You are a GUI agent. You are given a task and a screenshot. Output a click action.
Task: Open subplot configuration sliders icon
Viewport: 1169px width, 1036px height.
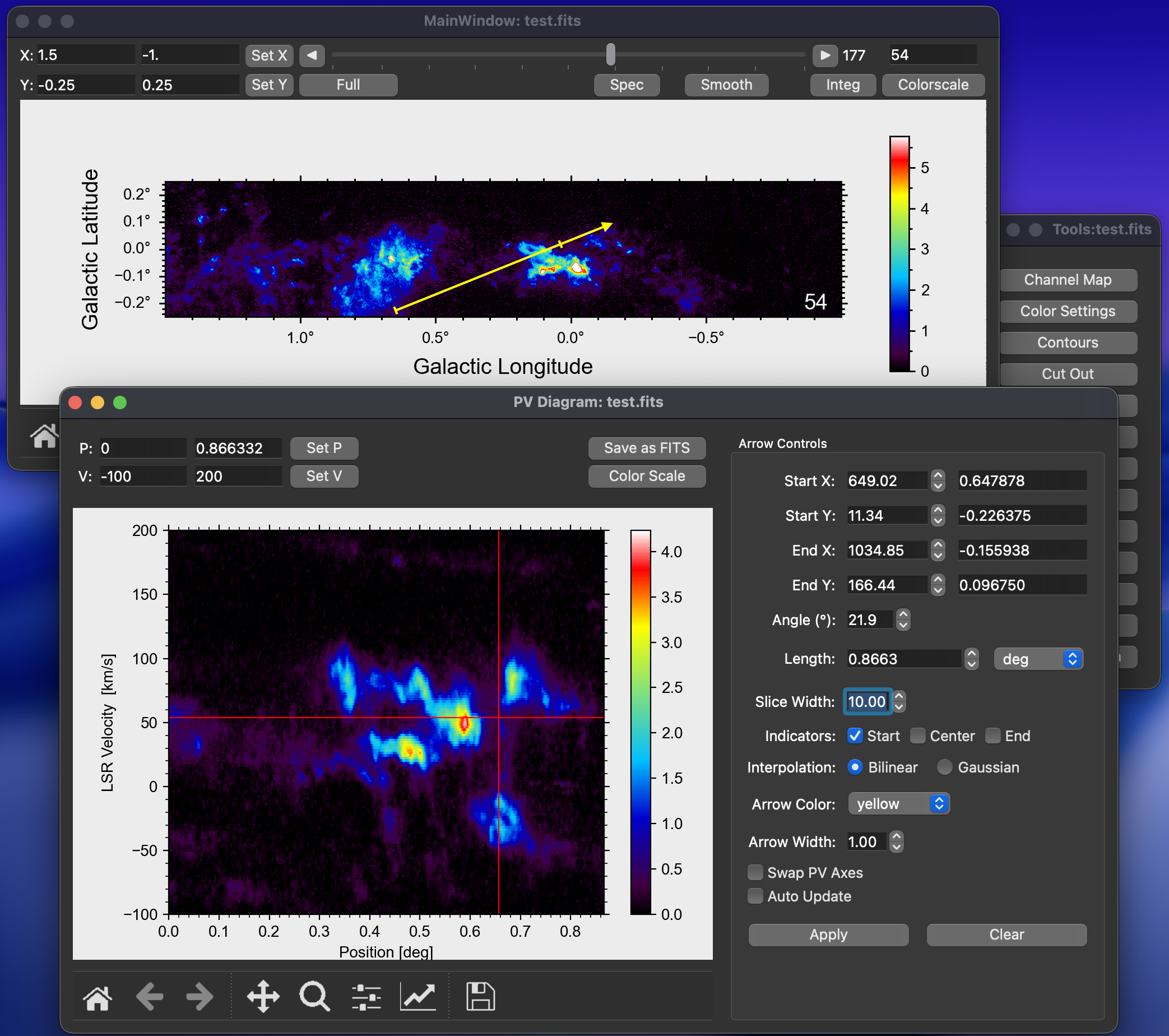(366, 998)
